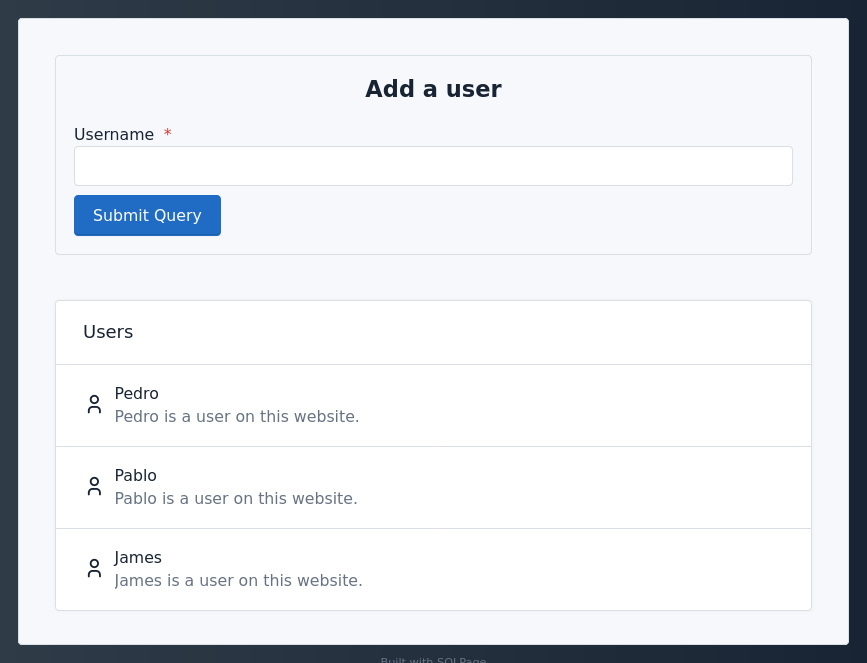Select the James user name
This screenshot has height=663, width=867.
138,557
